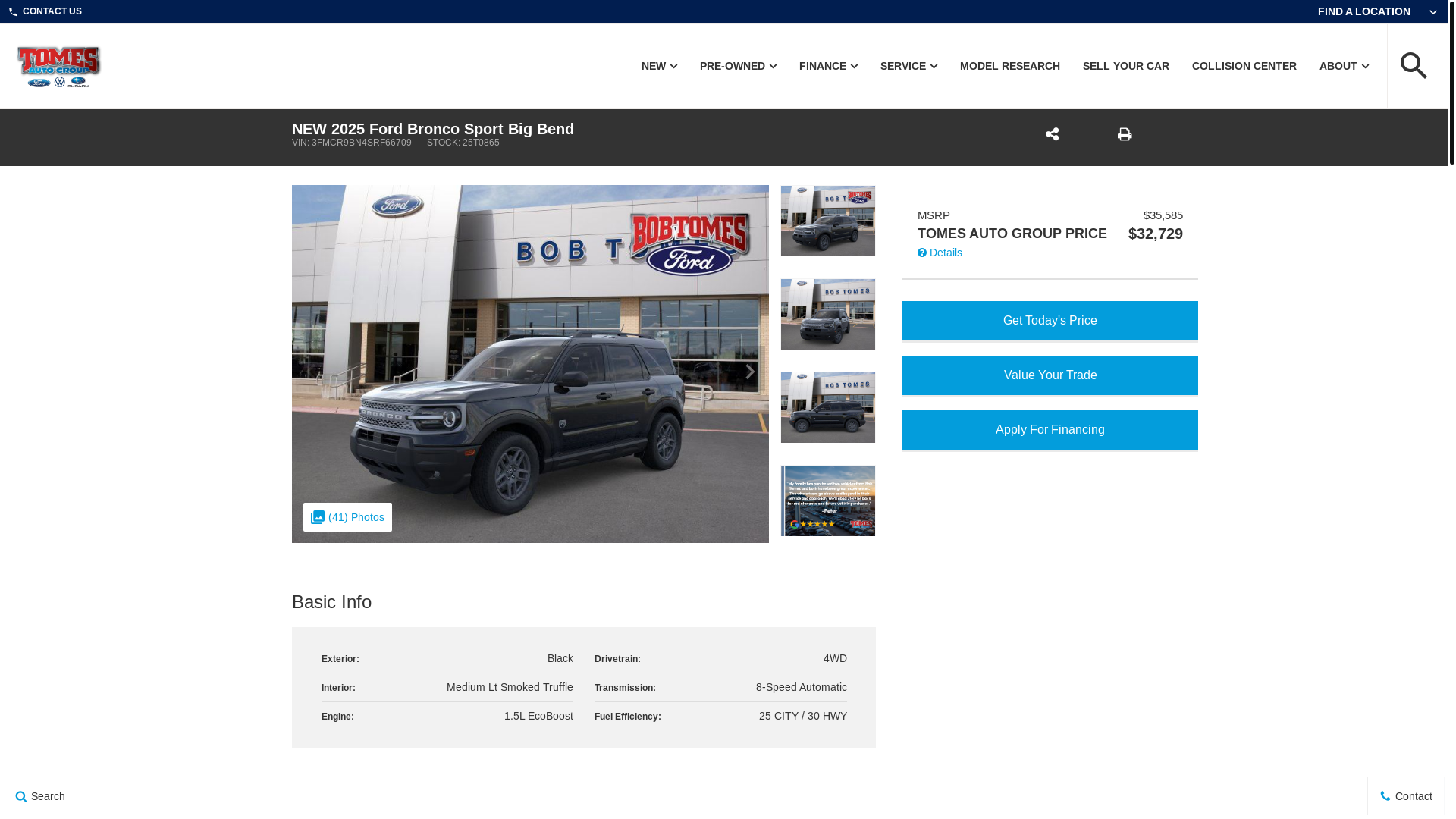Click the 25 CITY / 30 HWY value
Screen dimensions: 1456x819
pyautogui.click(x=803, y=716)
